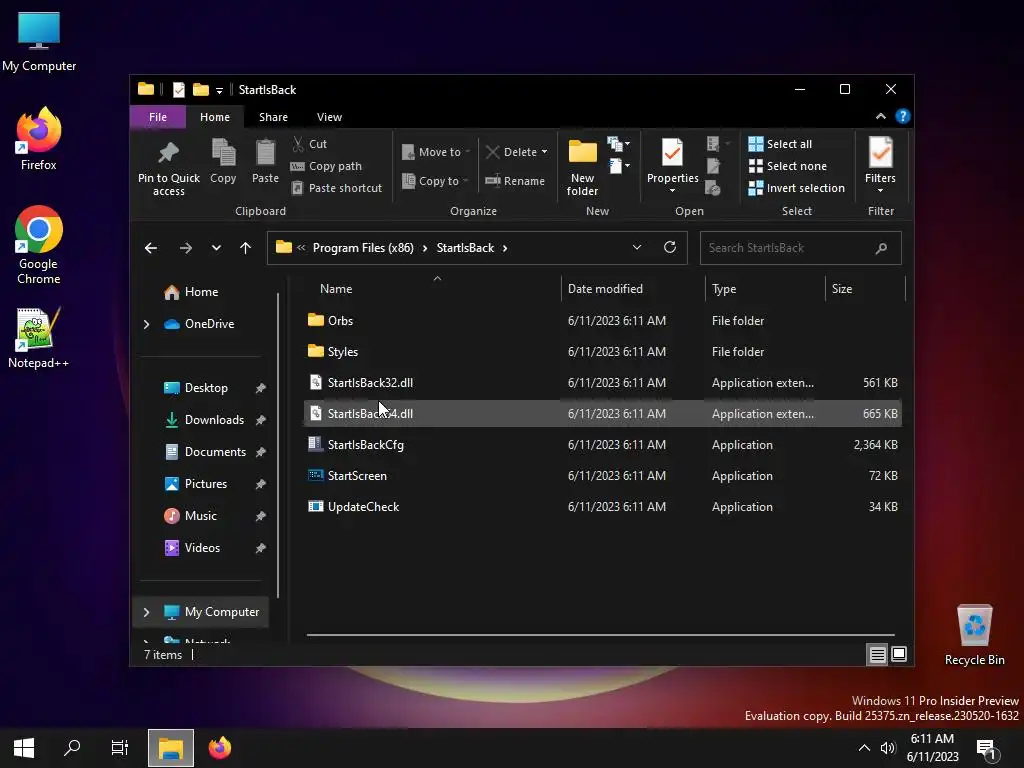Viewport: 1024px width, 768px height.
Task: Click Pin to Quick access icon
Action: pos(168,153)
